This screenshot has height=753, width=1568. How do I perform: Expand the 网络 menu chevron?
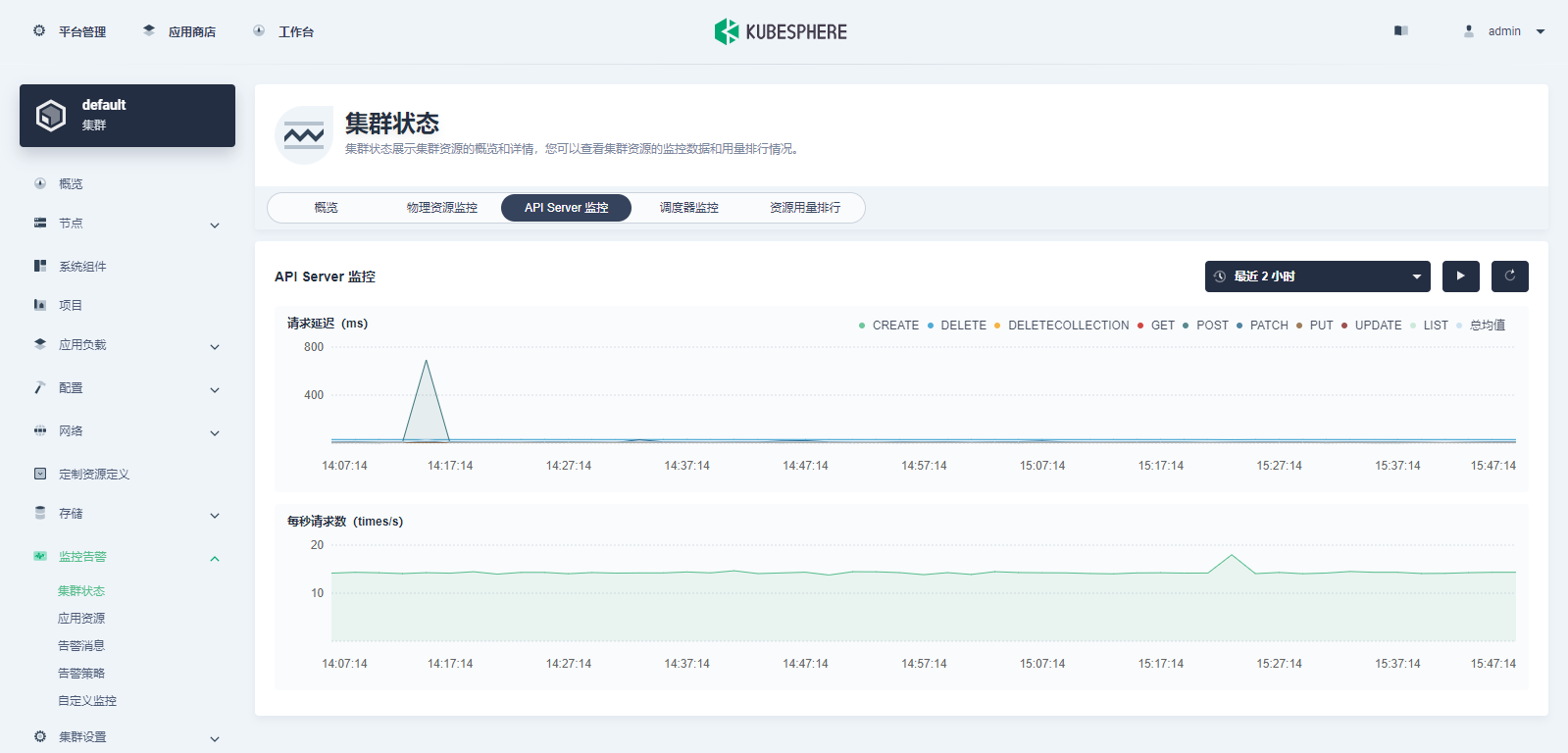pos(215,433)
